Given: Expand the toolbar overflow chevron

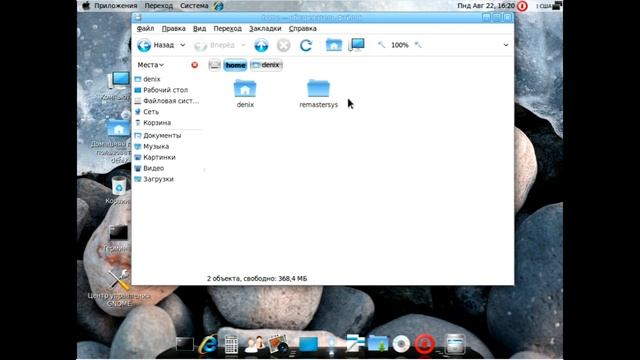Looking at the screenshot, I should pos(506,45).
